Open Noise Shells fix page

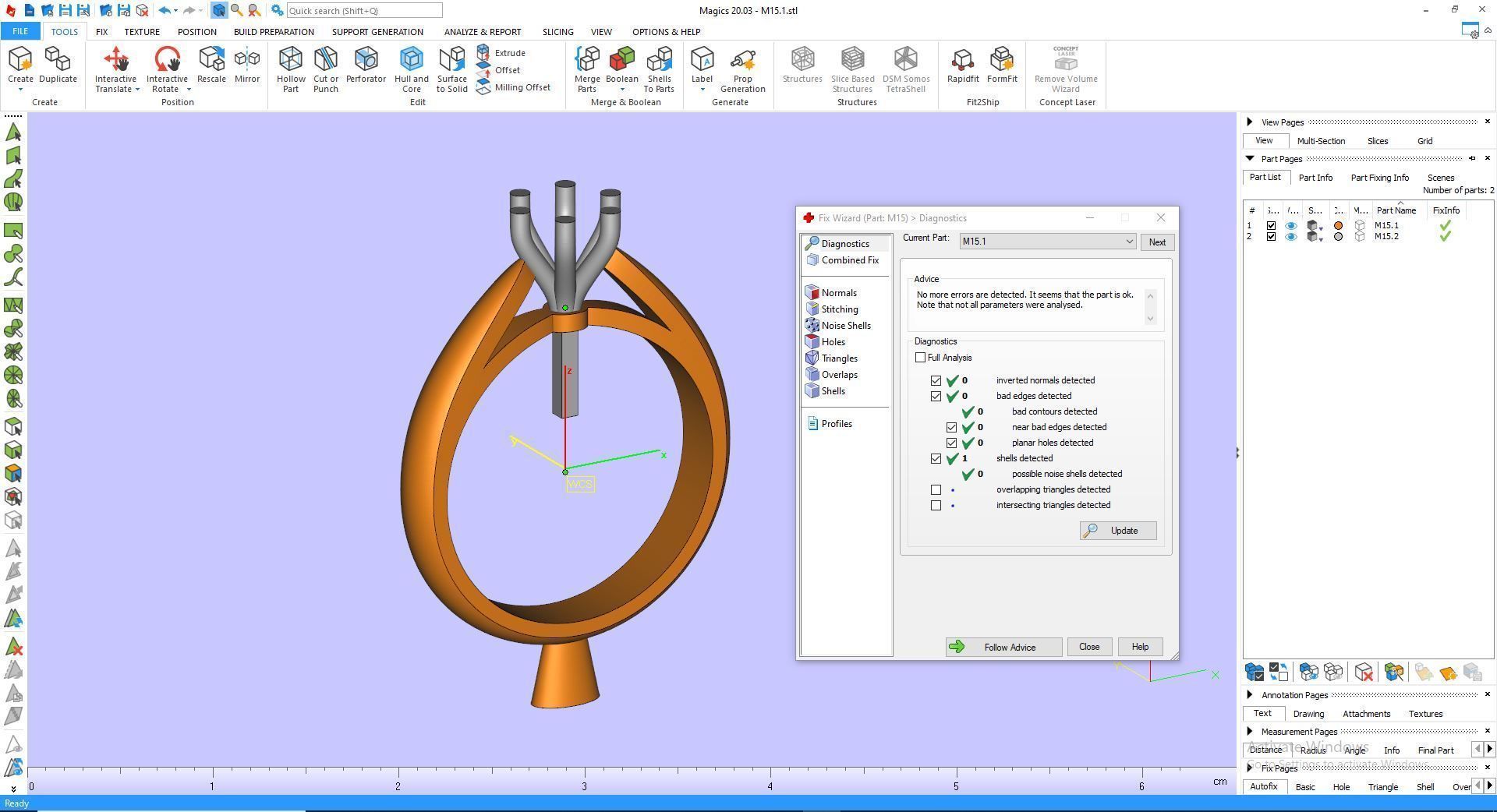pos(846,326)
